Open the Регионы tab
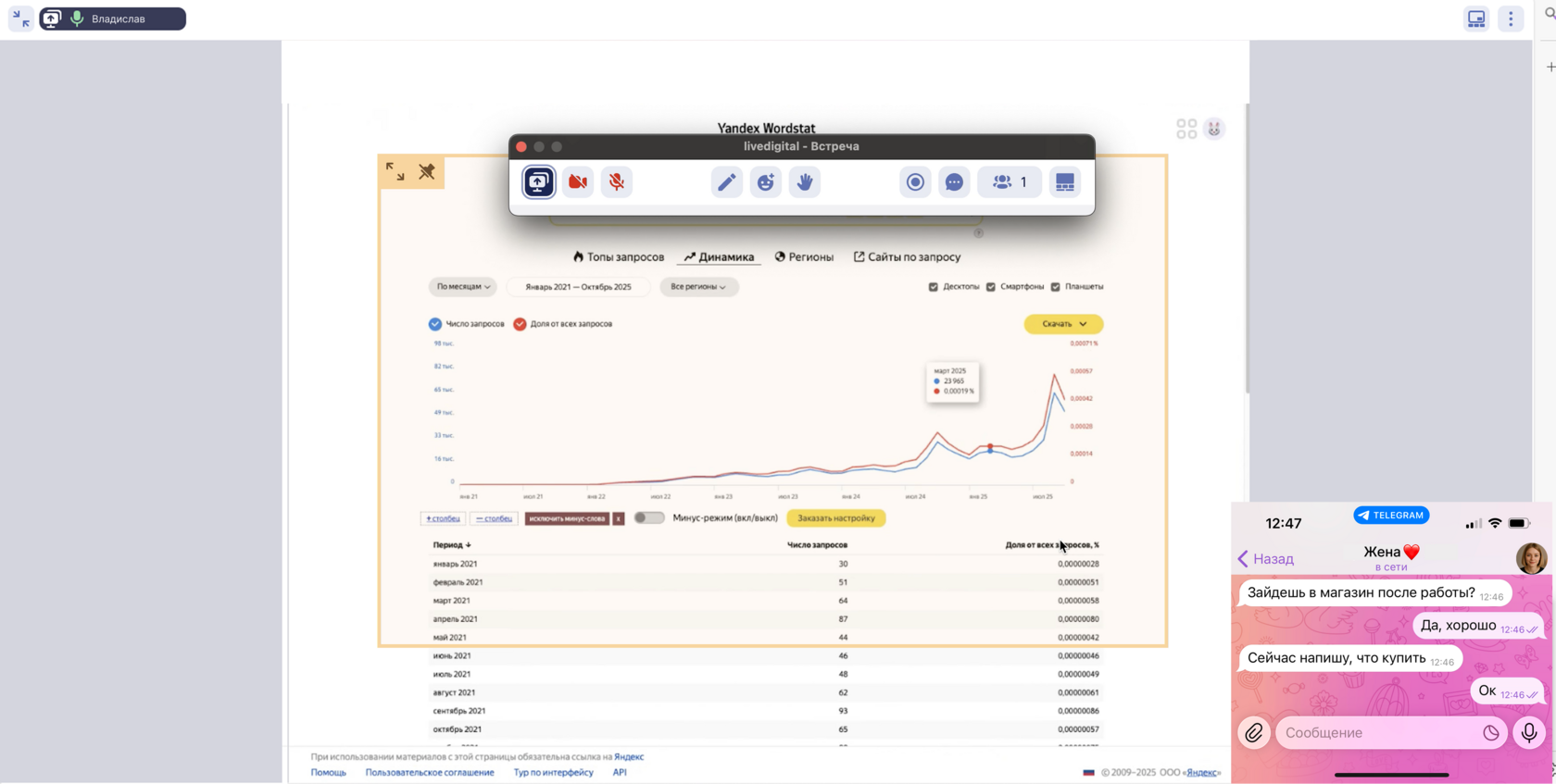Viewport: 1556px width, 784px height. pyautogui.click(x=804, y=257)
